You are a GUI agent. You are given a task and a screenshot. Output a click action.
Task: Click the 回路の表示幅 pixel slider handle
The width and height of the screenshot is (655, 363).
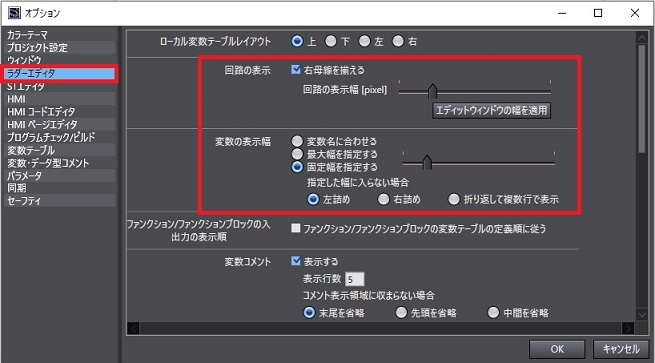[x=432, y=91]
